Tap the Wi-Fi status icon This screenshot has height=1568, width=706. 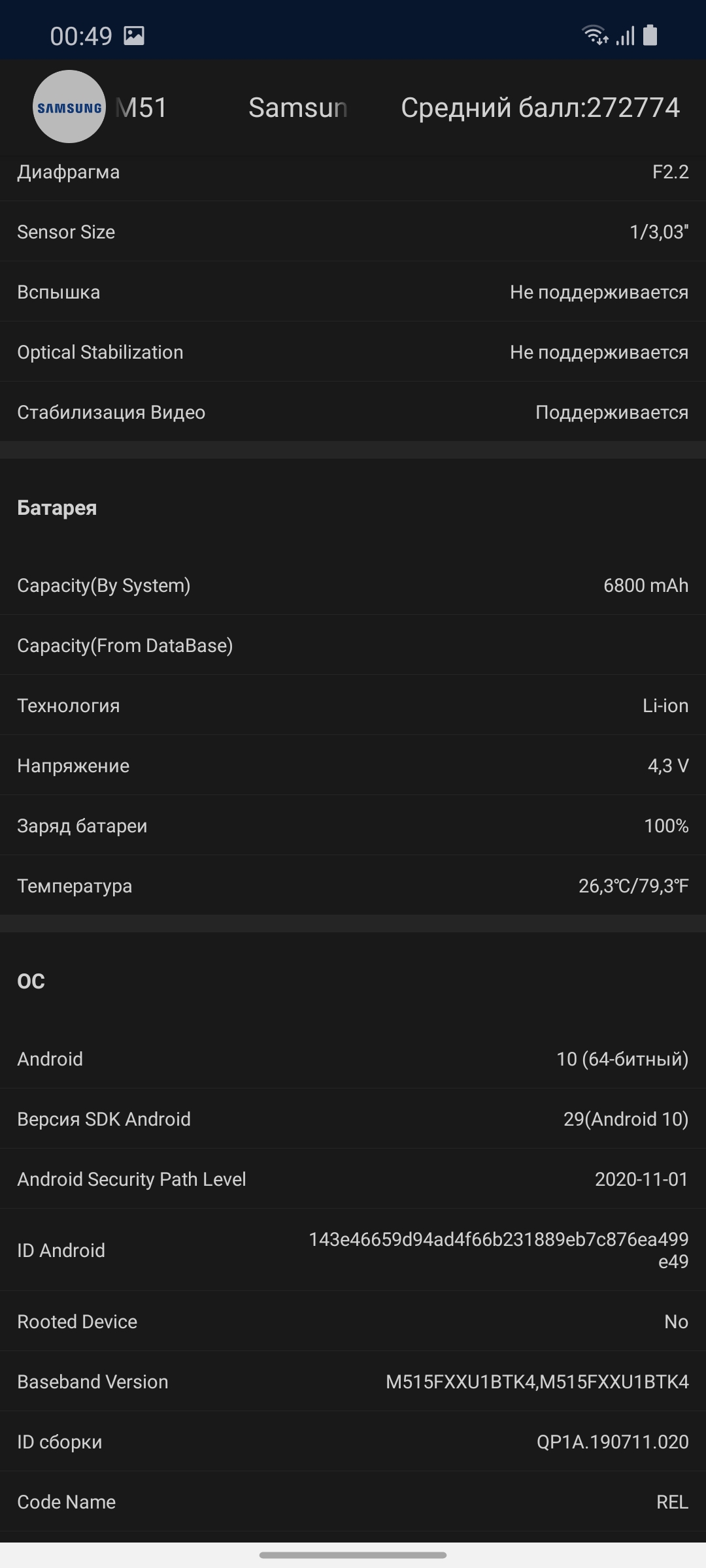[595, 35]
